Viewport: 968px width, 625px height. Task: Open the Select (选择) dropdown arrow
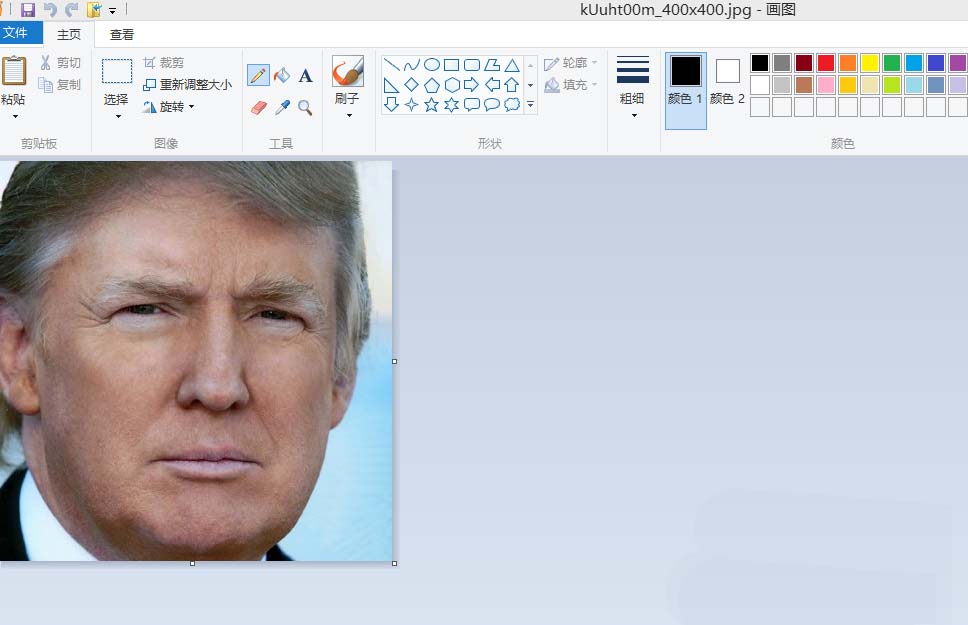pos(117,116)
